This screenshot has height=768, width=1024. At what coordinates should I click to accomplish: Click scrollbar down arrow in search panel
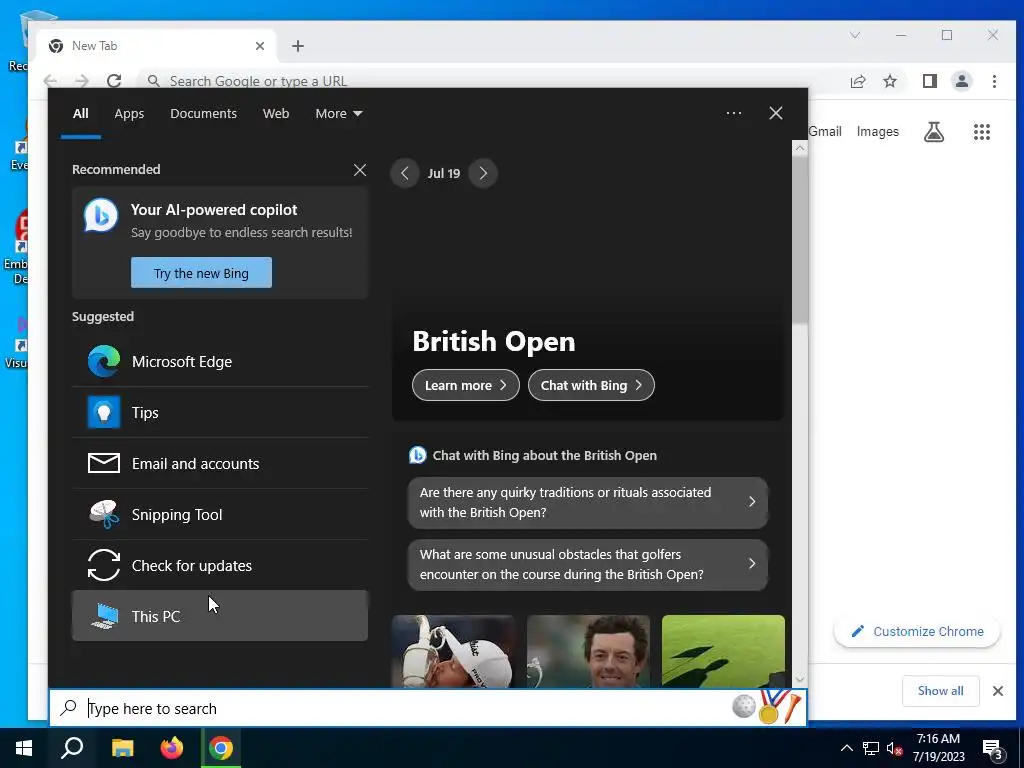(x=800, y=680)
